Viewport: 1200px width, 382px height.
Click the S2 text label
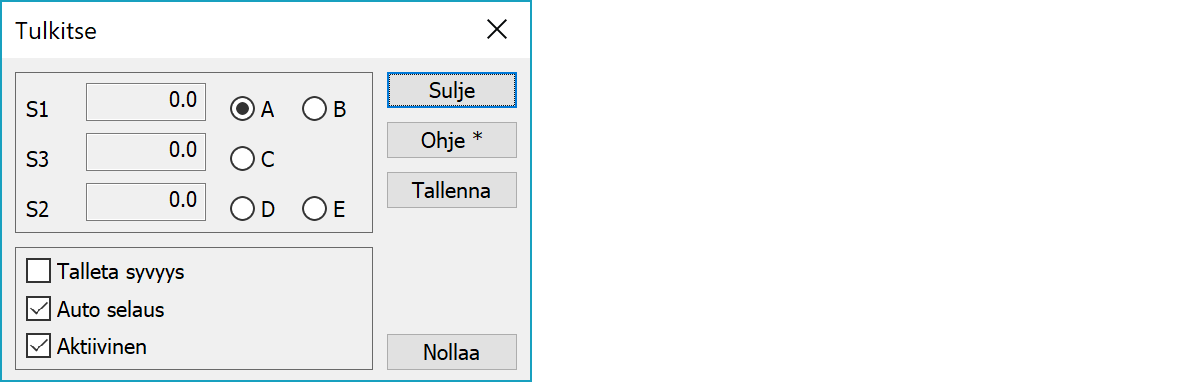(x=38, y=210)
